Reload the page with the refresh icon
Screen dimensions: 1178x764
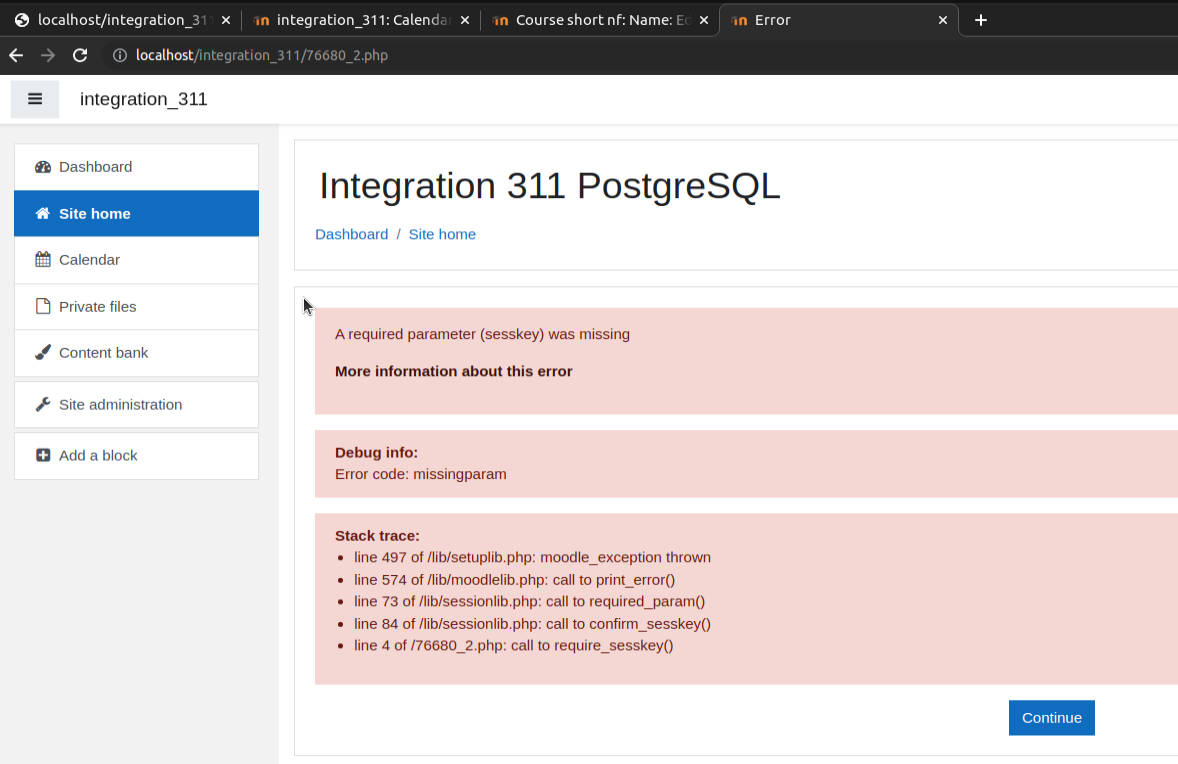[x=80, y=56]
